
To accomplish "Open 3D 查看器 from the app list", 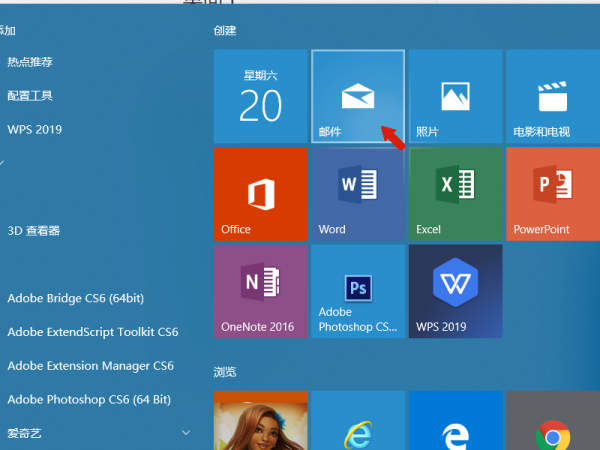I will point(34,230).
